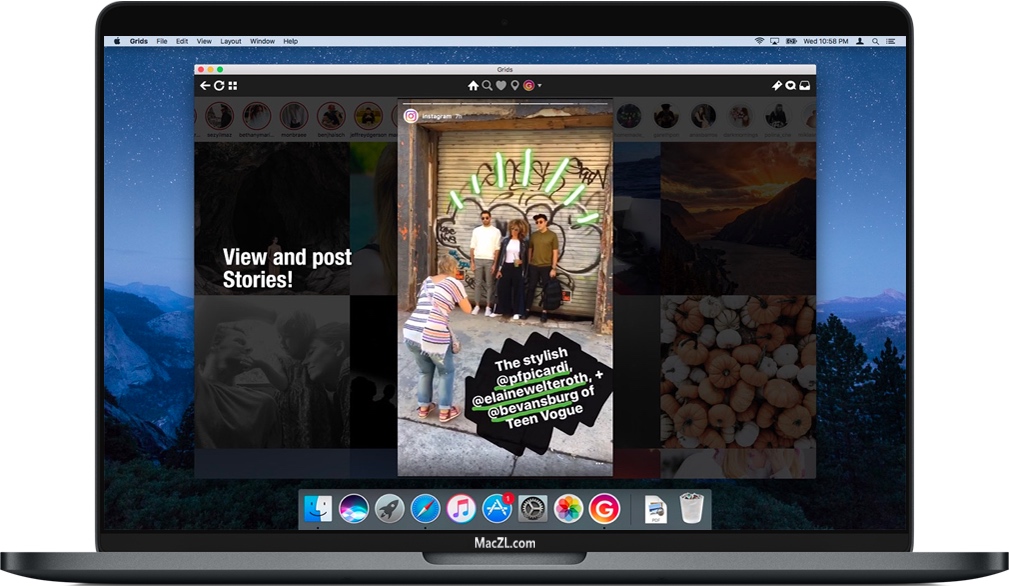The width and height of the screenshot is (1009, 586).
Task: Open comments speech bubble icon
Action: click(x=790, y=86)
